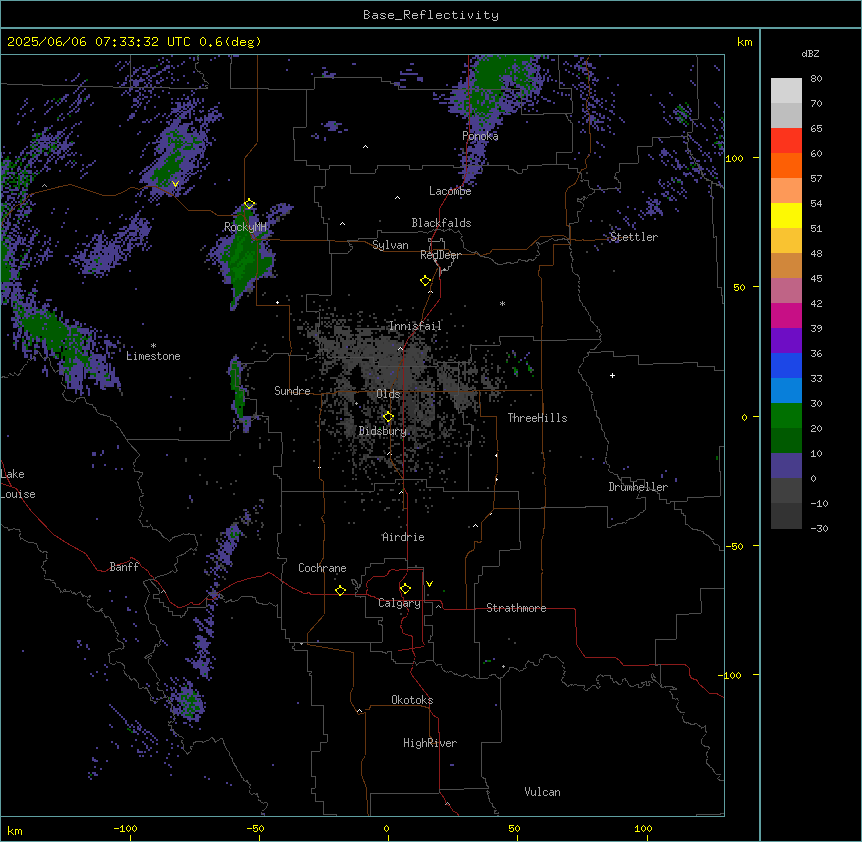Click the Sundre label
The width and height of the screenshot is (862, 842).
[292, 391]
